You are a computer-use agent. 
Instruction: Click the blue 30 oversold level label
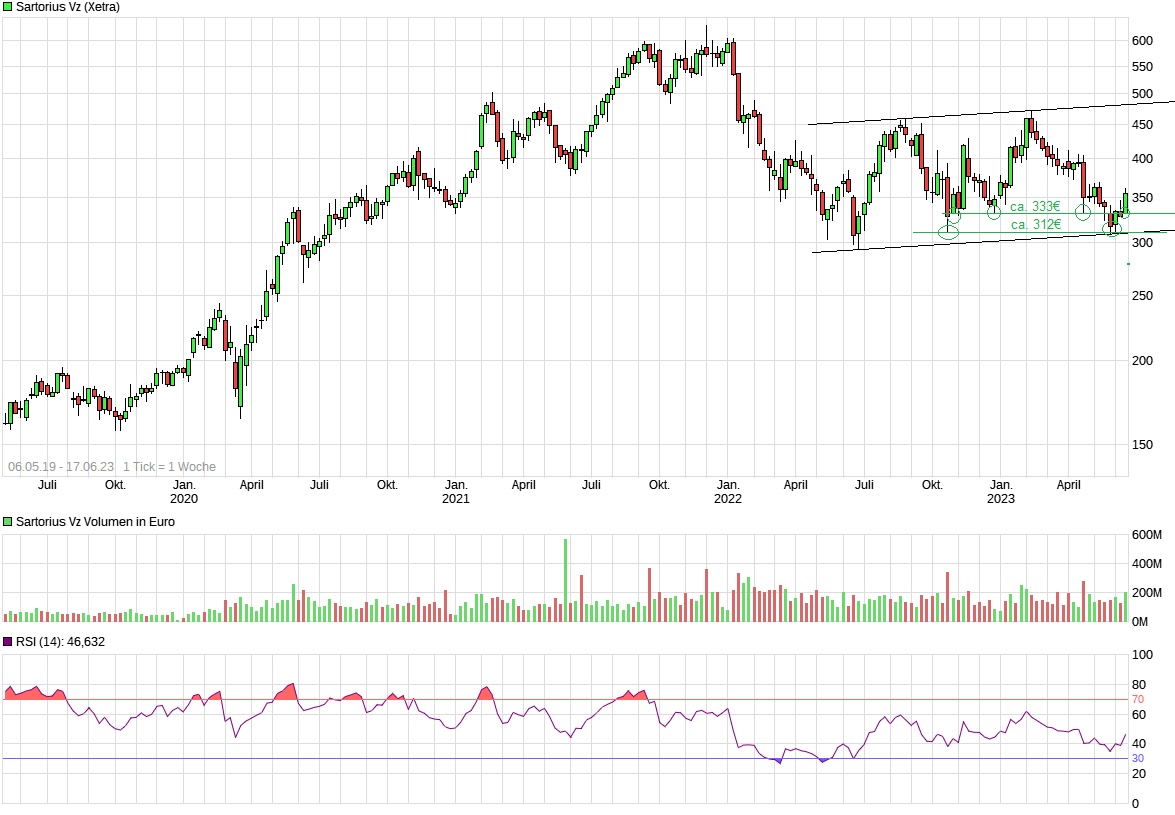1138,759
